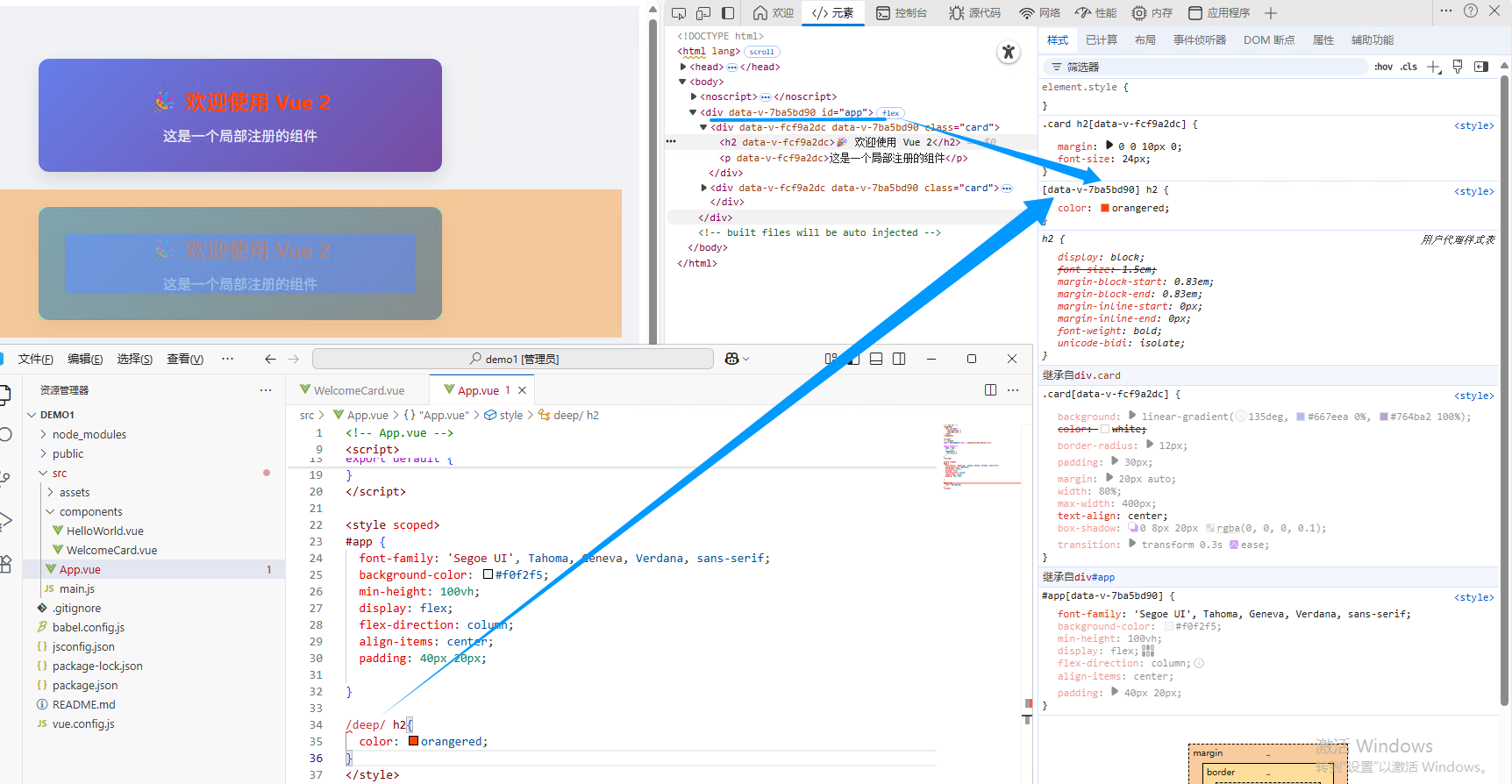Screen dimensions: 1512x784
Task: Follow the <style> link for #app rule
Action: (x=1473, y=597)
